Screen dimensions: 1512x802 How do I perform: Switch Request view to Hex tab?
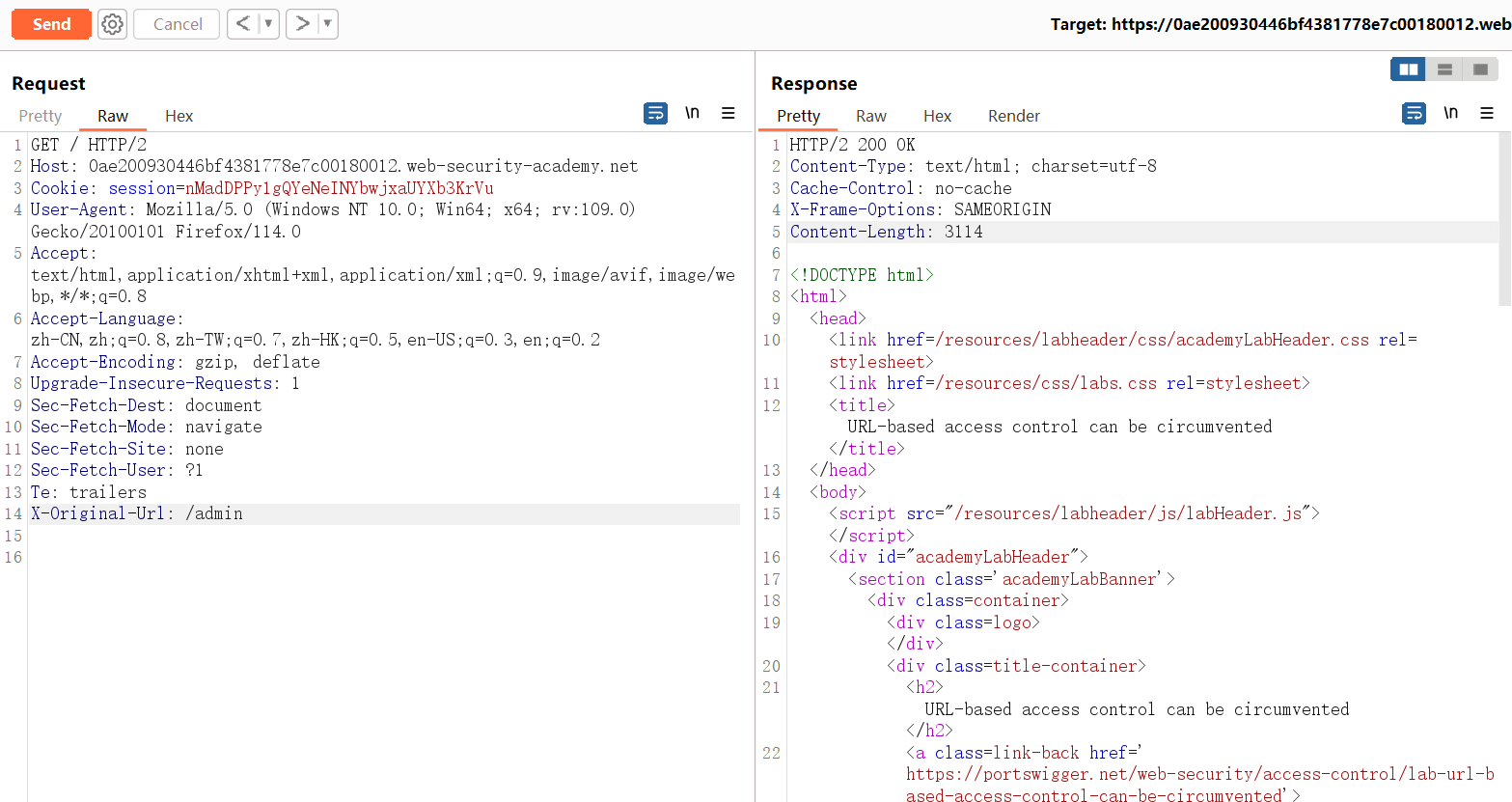point(179,116)
